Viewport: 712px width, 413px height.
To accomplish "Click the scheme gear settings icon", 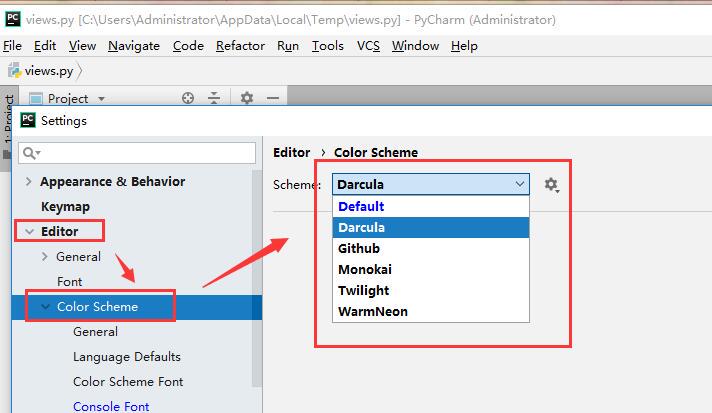I will click(x=552, y=185).
